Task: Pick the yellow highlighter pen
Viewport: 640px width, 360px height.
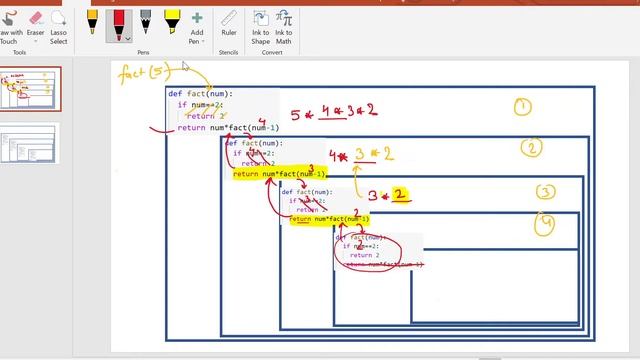Action: click(172, 22)
